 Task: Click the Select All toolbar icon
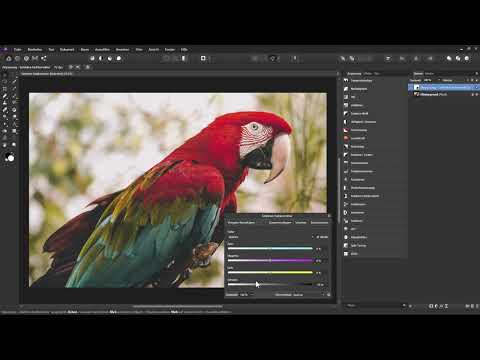tap(166, 58)
